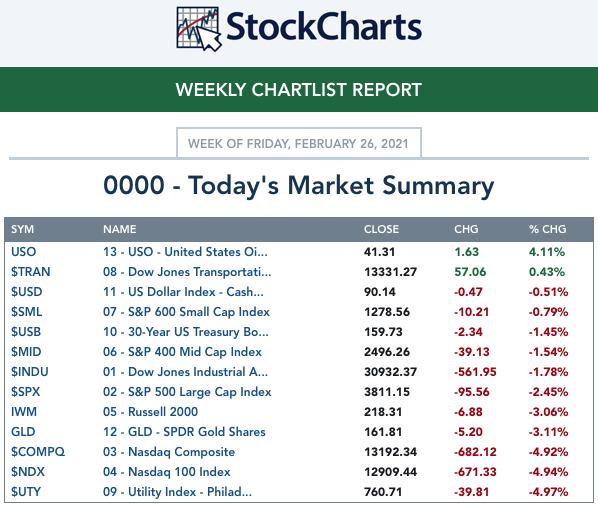Image resolution: width=598 pixels, height=507 pixels.
Task: Click the $UTY symbol link
Action: (x=26, y=492)
